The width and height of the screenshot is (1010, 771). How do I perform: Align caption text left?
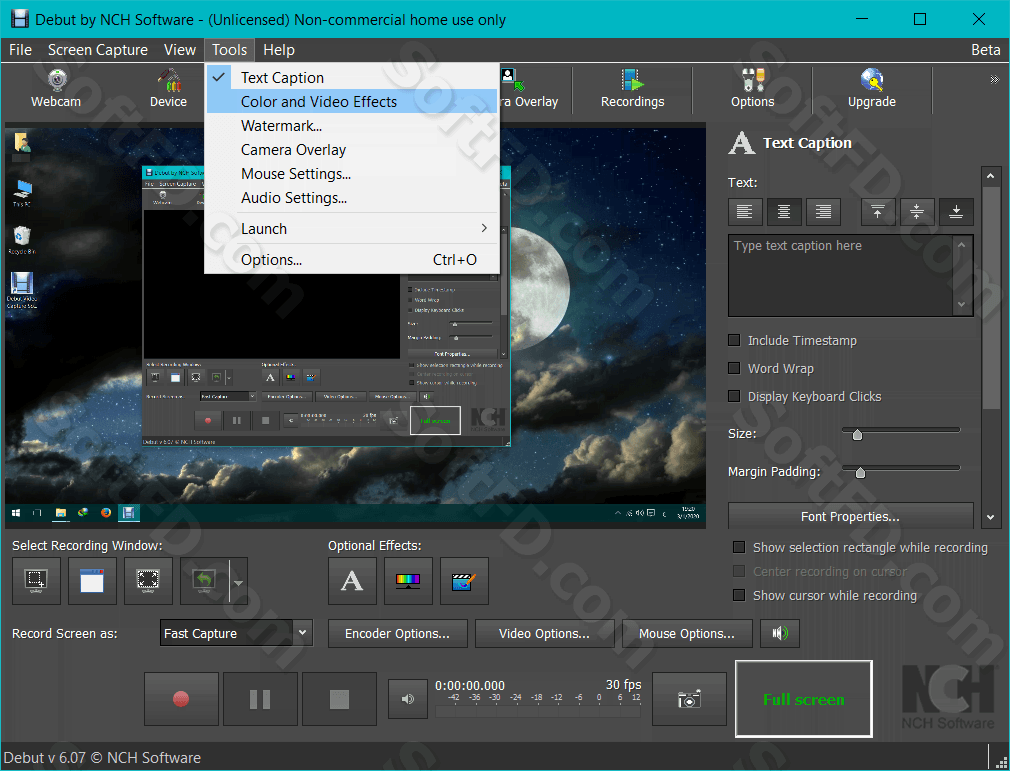tap(745, 211)
